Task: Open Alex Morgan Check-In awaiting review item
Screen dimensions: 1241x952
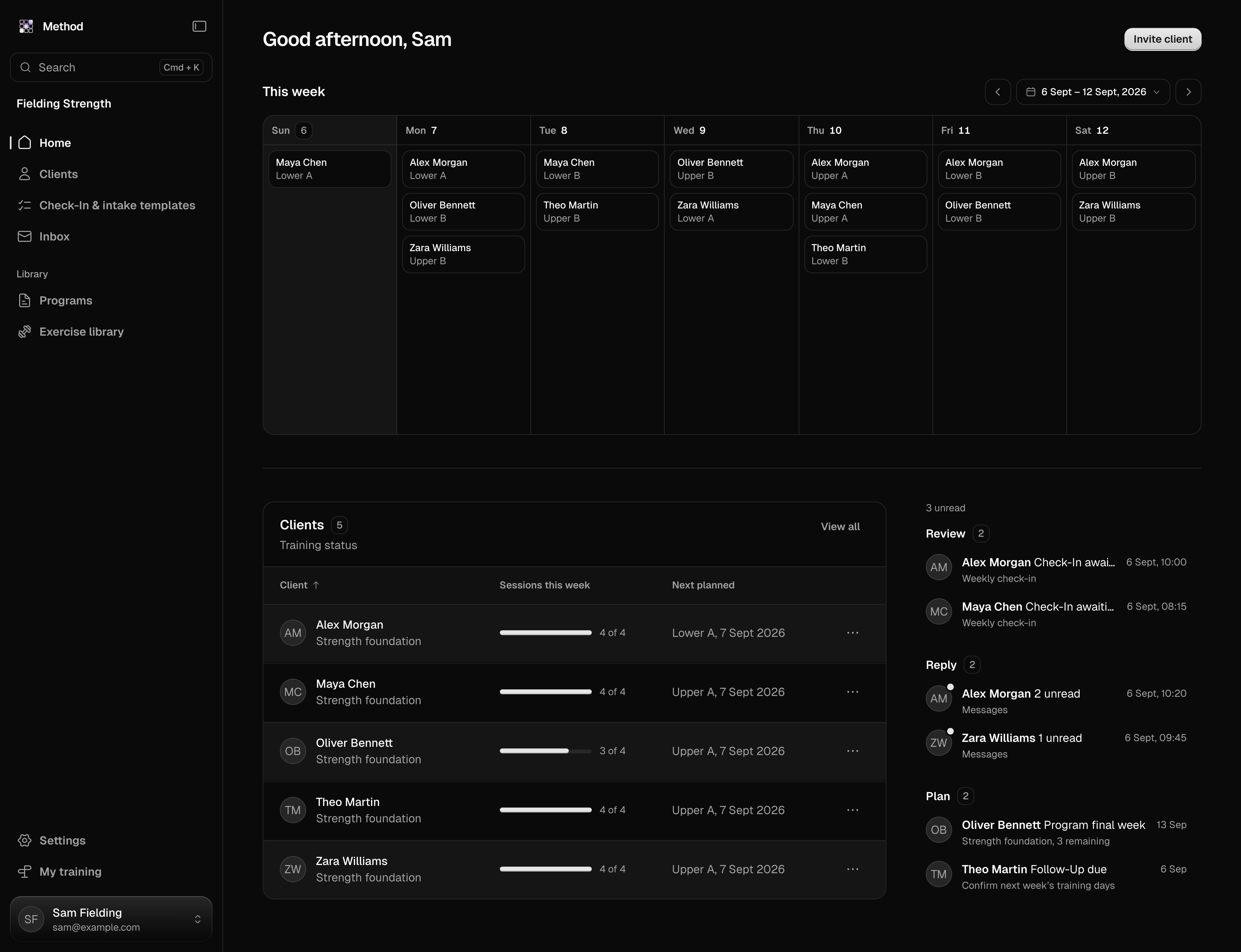Action: (x=1056, y=570)
